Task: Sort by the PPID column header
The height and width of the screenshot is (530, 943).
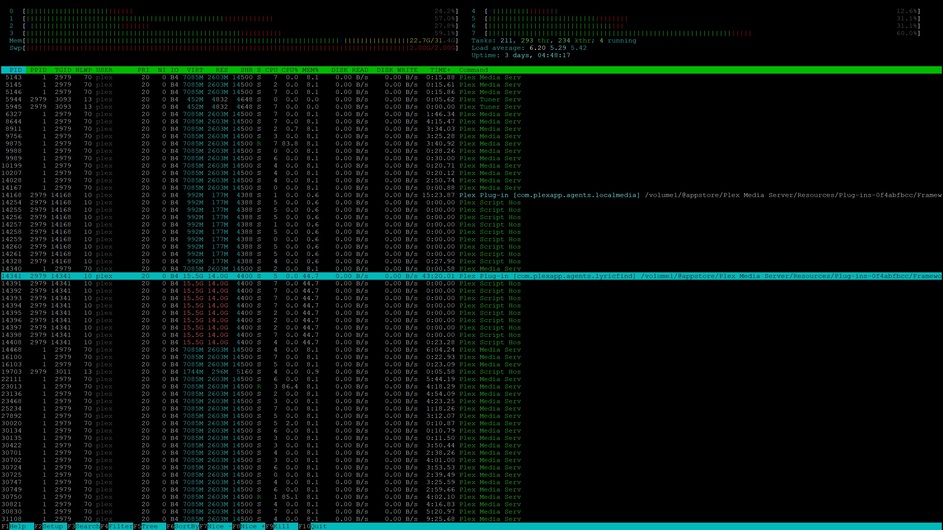Action: point(38,70)
